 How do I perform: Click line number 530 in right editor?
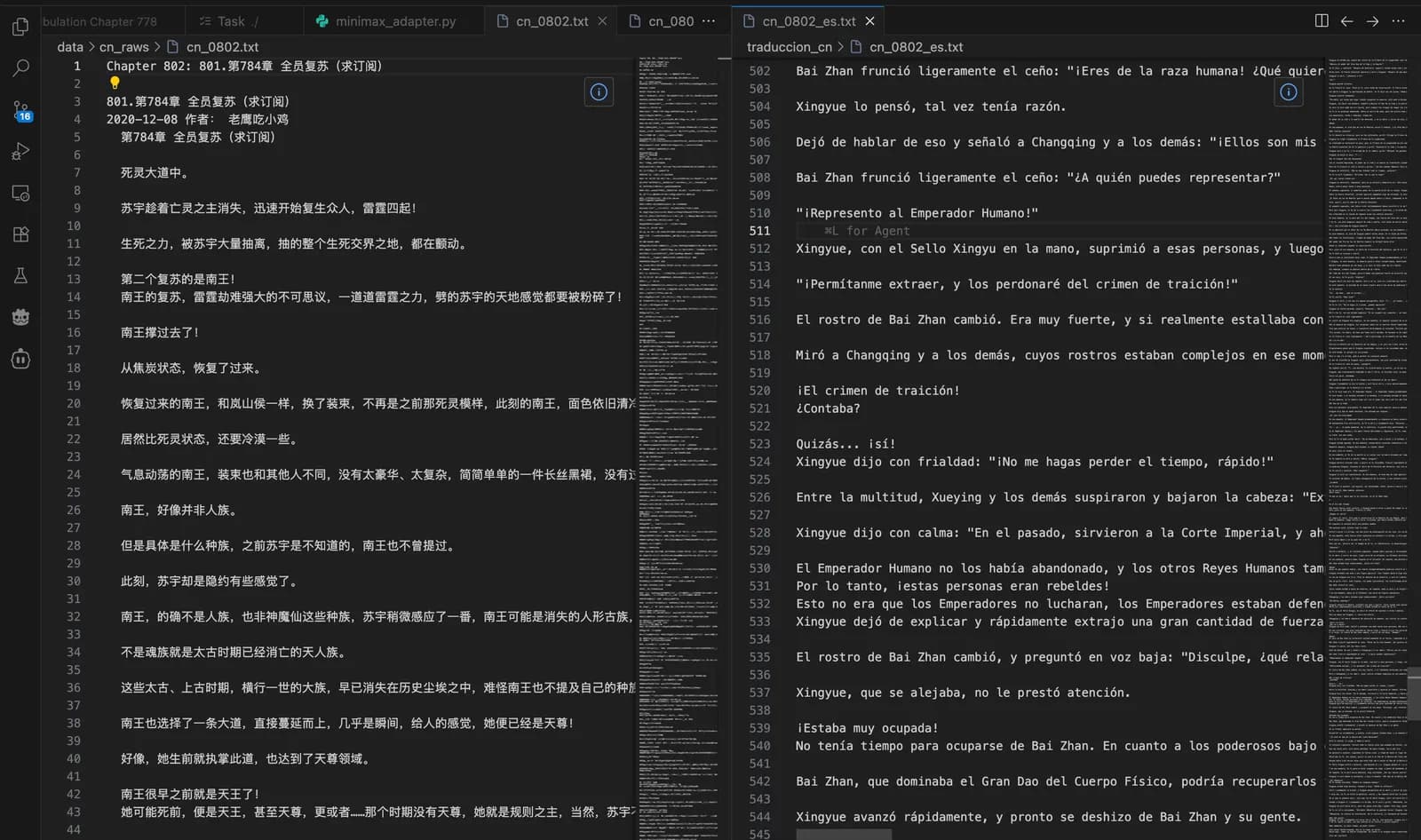(759, 568)
